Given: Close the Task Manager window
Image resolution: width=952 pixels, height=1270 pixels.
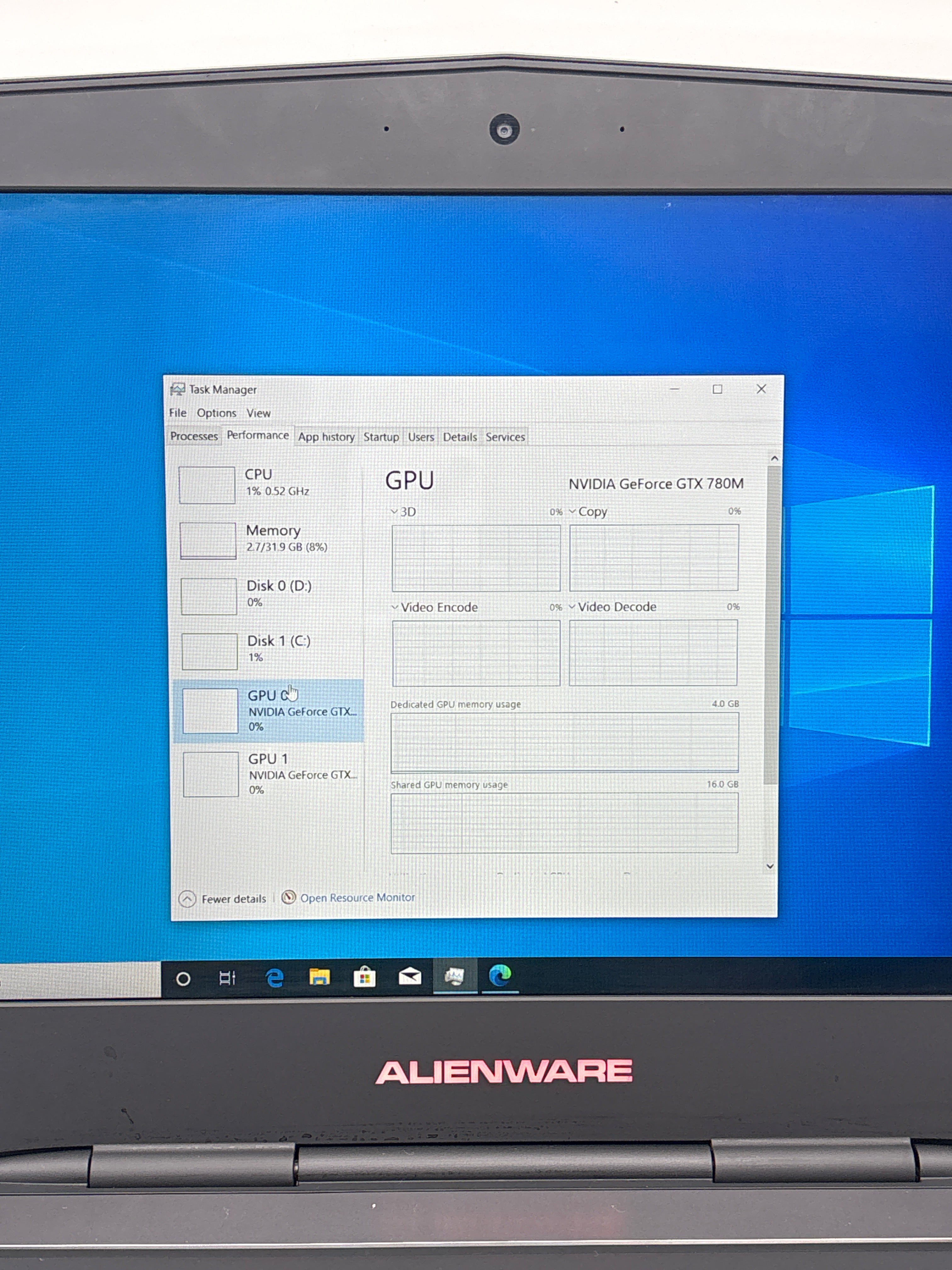Looking at the screenshot, I should 761,389.
